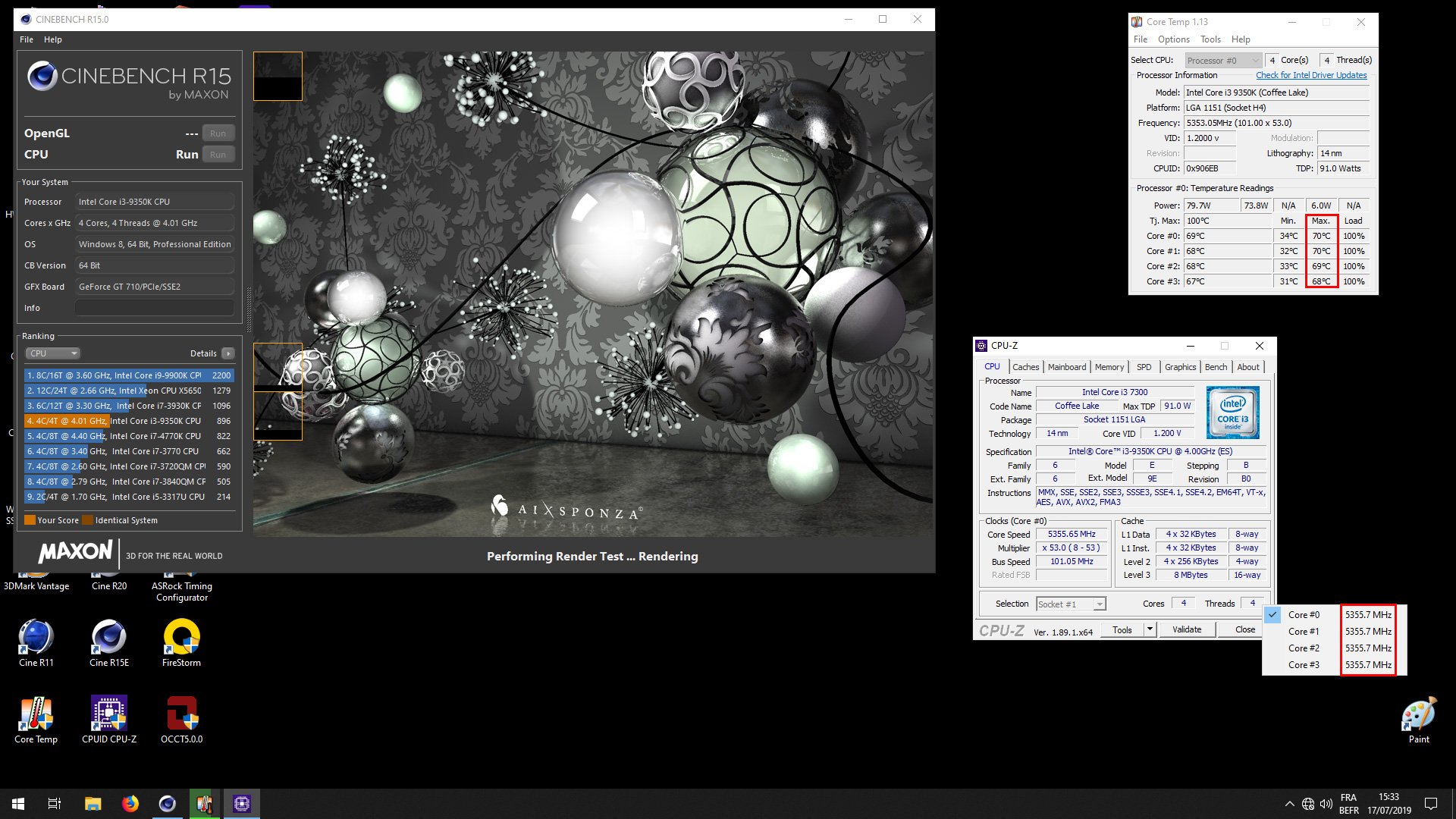The height and width of the screenshot is (819, 1456).
Task: Open CPU-Z Socket selection dropdown
Action: click(1071, 604)
